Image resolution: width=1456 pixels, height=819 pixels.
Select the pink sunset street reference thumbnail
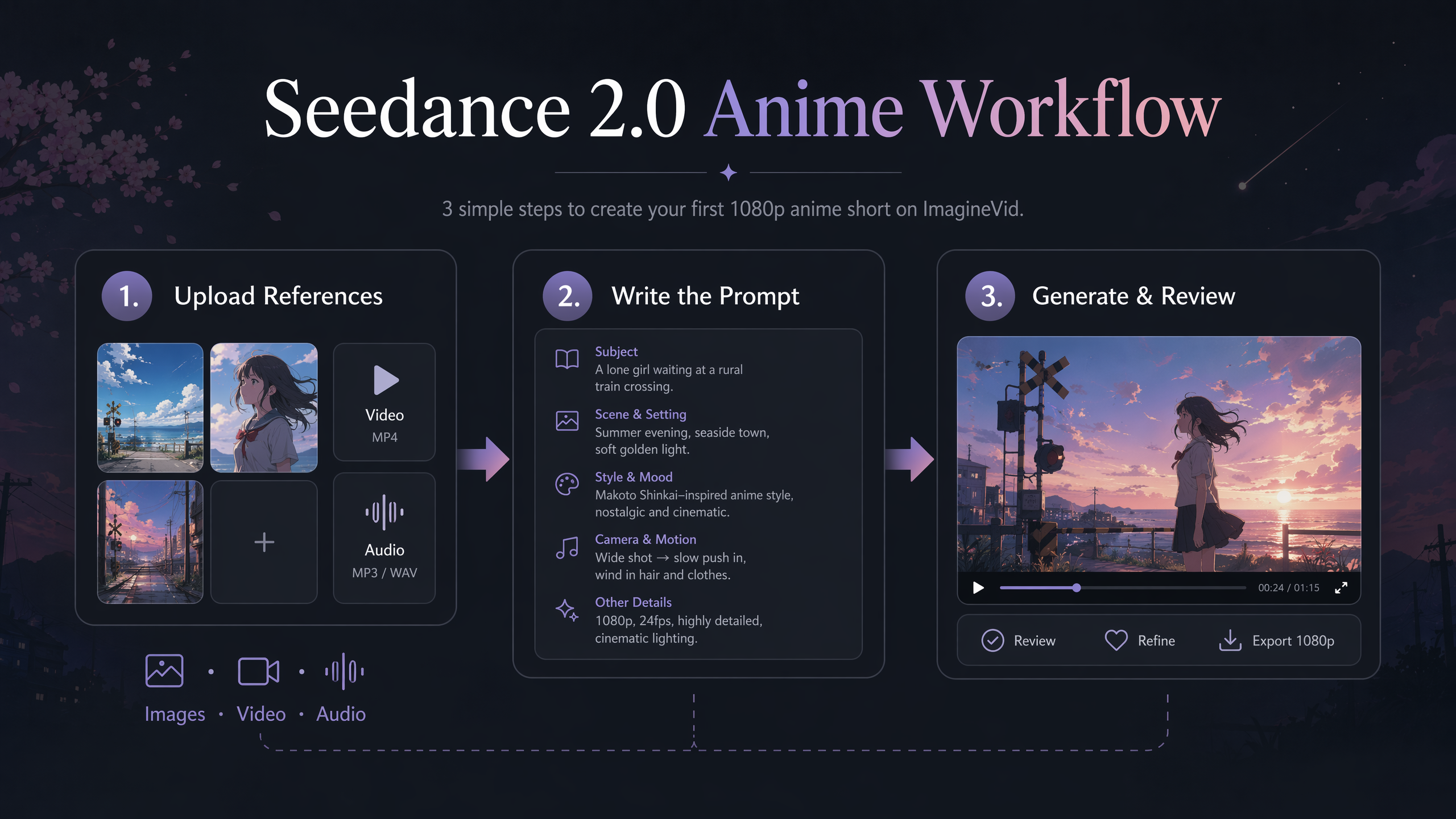click(x=150, y=542)
